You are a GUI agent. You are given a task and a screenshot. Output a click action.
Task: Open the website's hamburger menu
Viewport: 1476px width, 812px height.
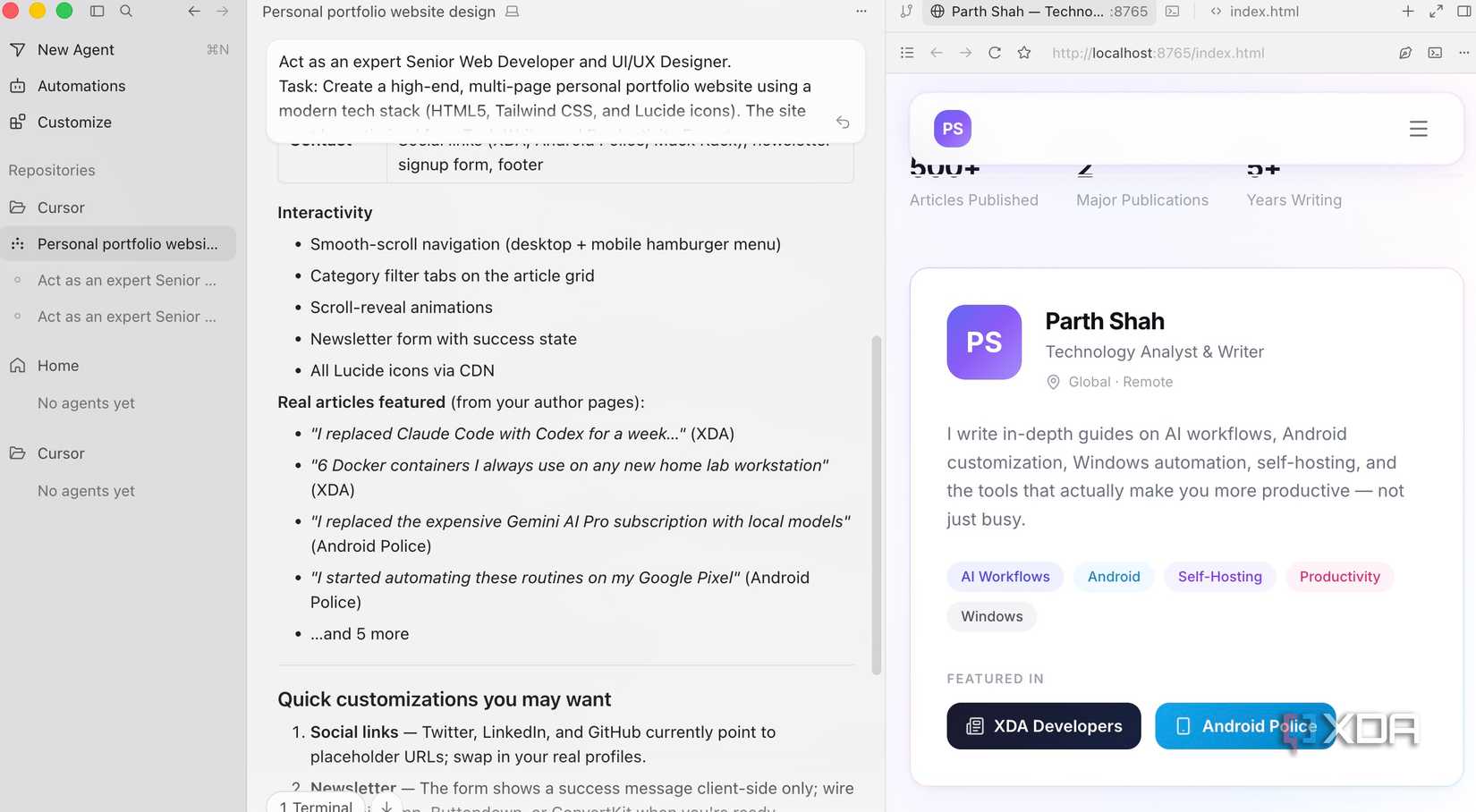1419,129
